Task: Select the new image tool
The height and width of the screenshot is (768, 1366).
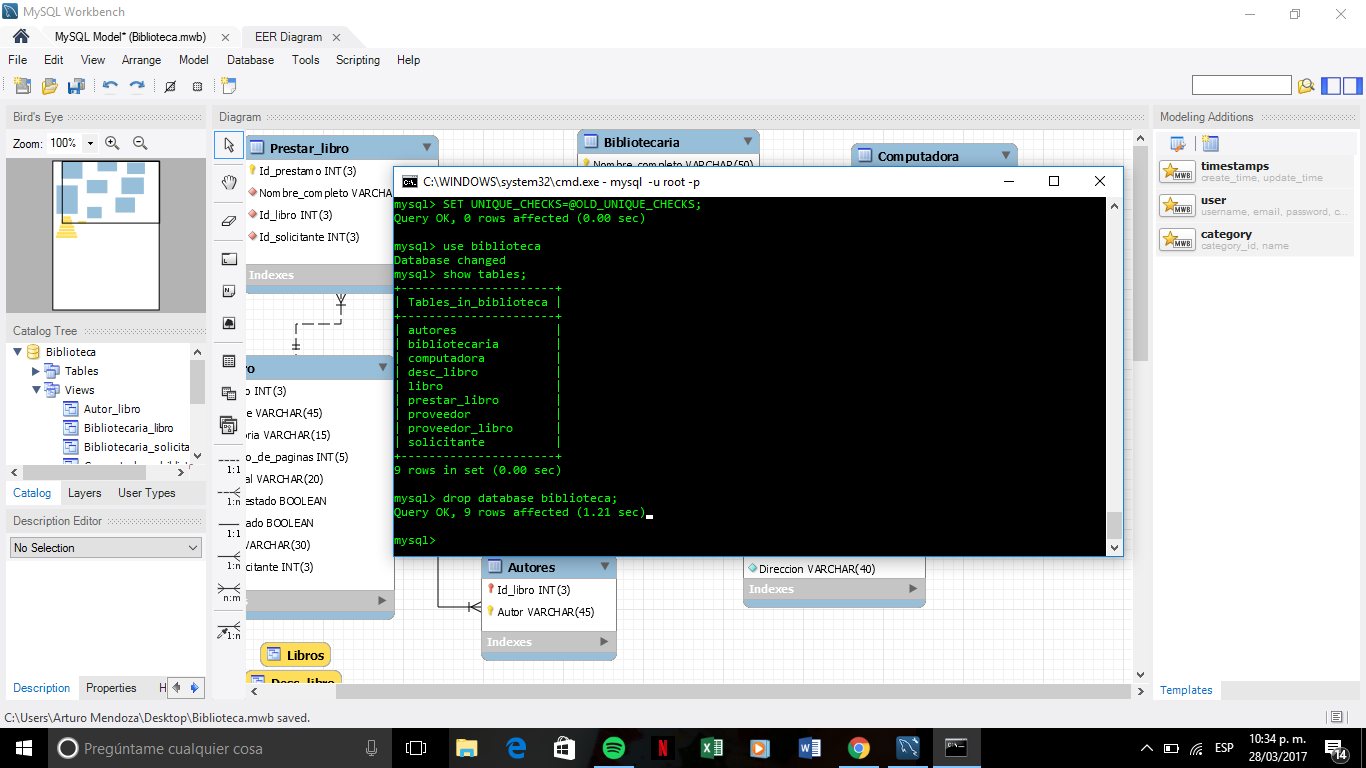Action: coord(229,324)
